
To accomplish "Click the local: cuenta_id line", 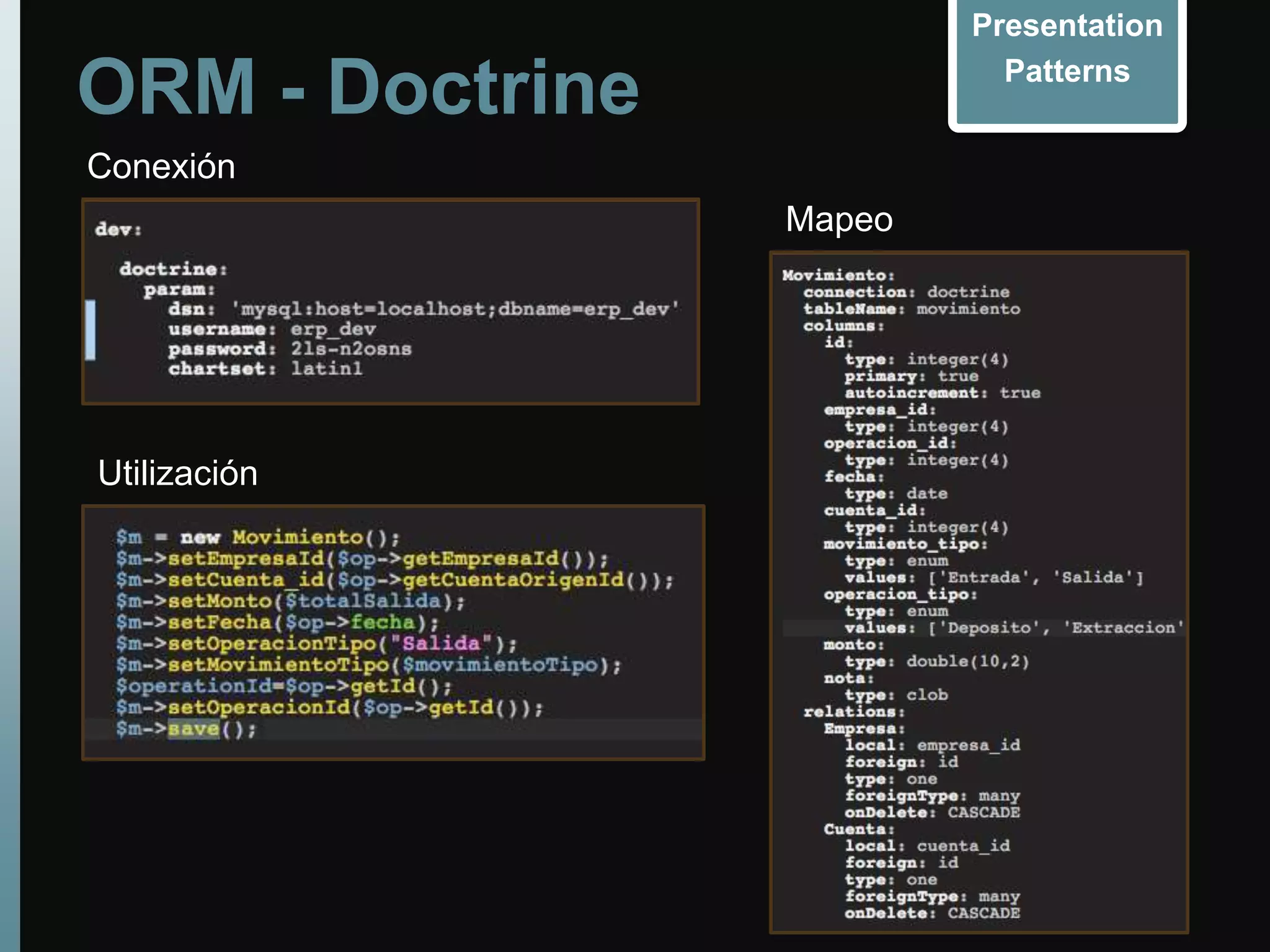I will [927, 846].
